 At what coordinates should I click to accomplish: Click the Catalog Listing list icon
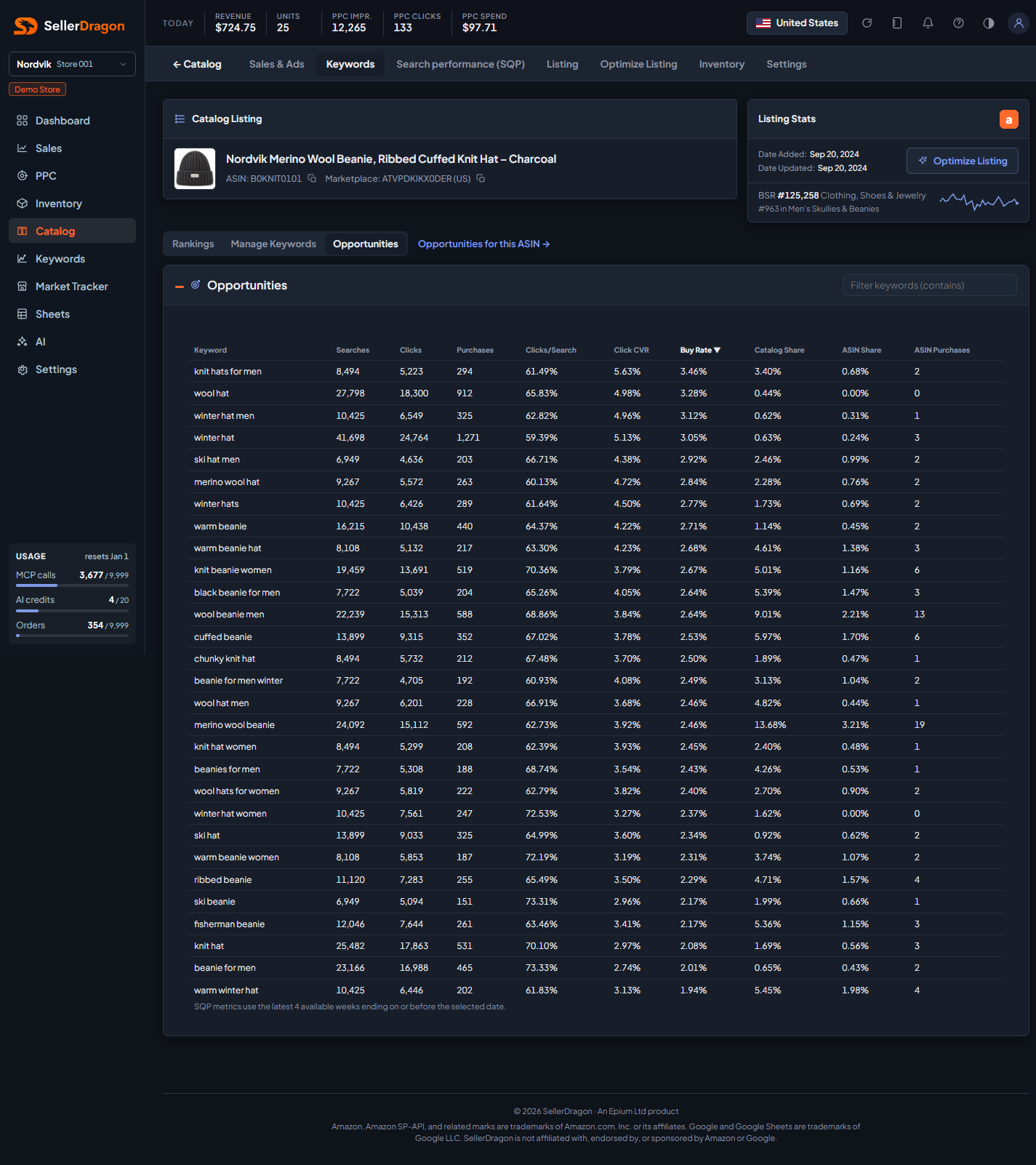(180, 119)
